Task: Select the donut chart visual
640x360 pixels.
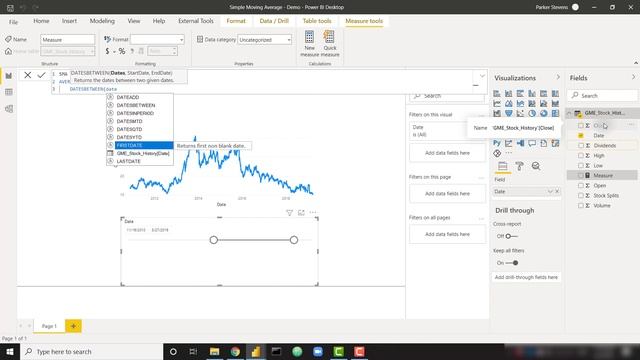Action: pos(544,113)
